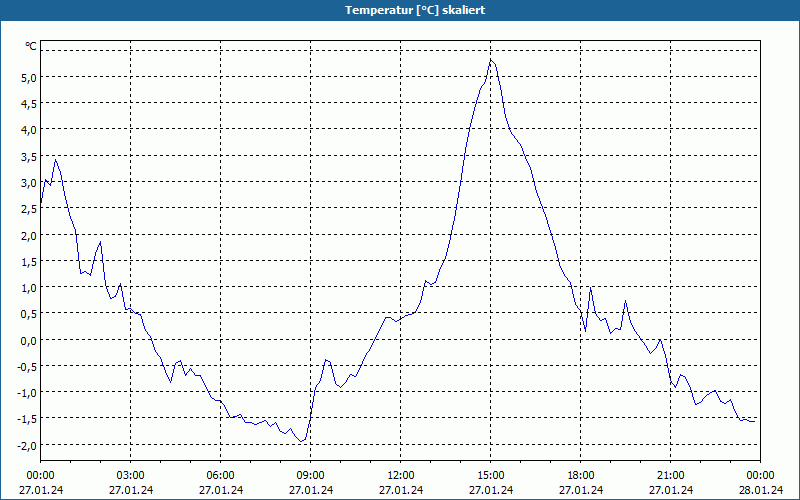Select the 09:00 time label
This screenshot has height=500, width=800.
click(311, 476)
